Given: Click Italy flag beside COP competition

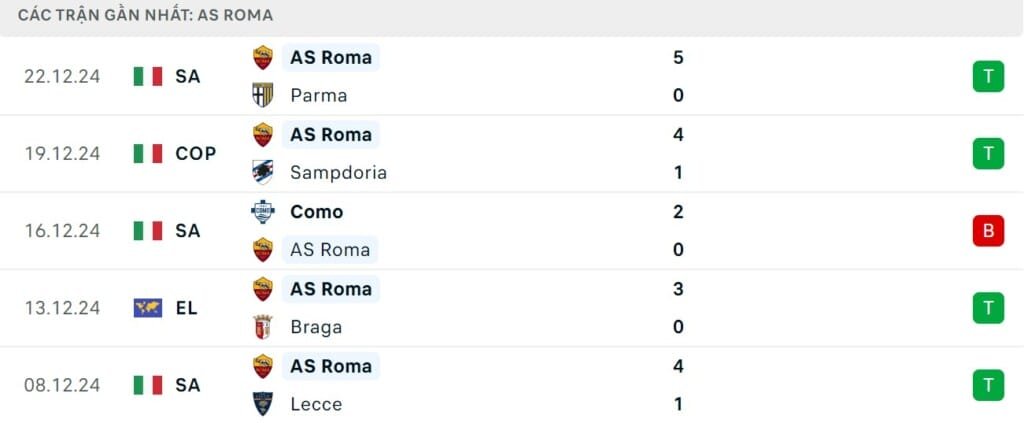Looking at the screenshot, I should tap(148, 153).
